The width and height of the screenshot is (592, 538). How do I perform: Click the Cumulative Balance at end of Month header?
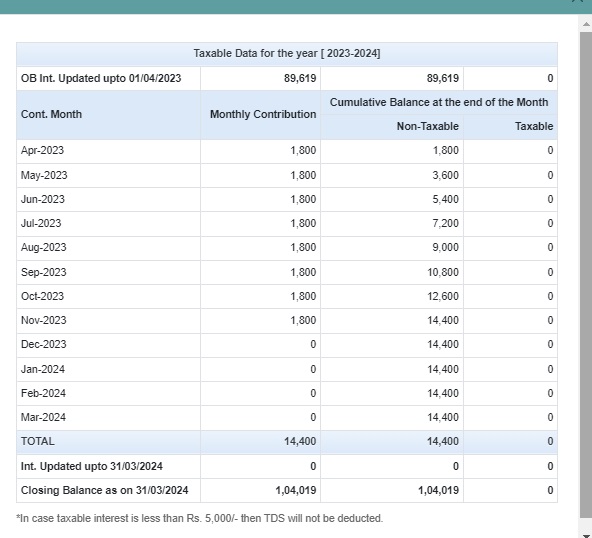[x=439, y=103]
